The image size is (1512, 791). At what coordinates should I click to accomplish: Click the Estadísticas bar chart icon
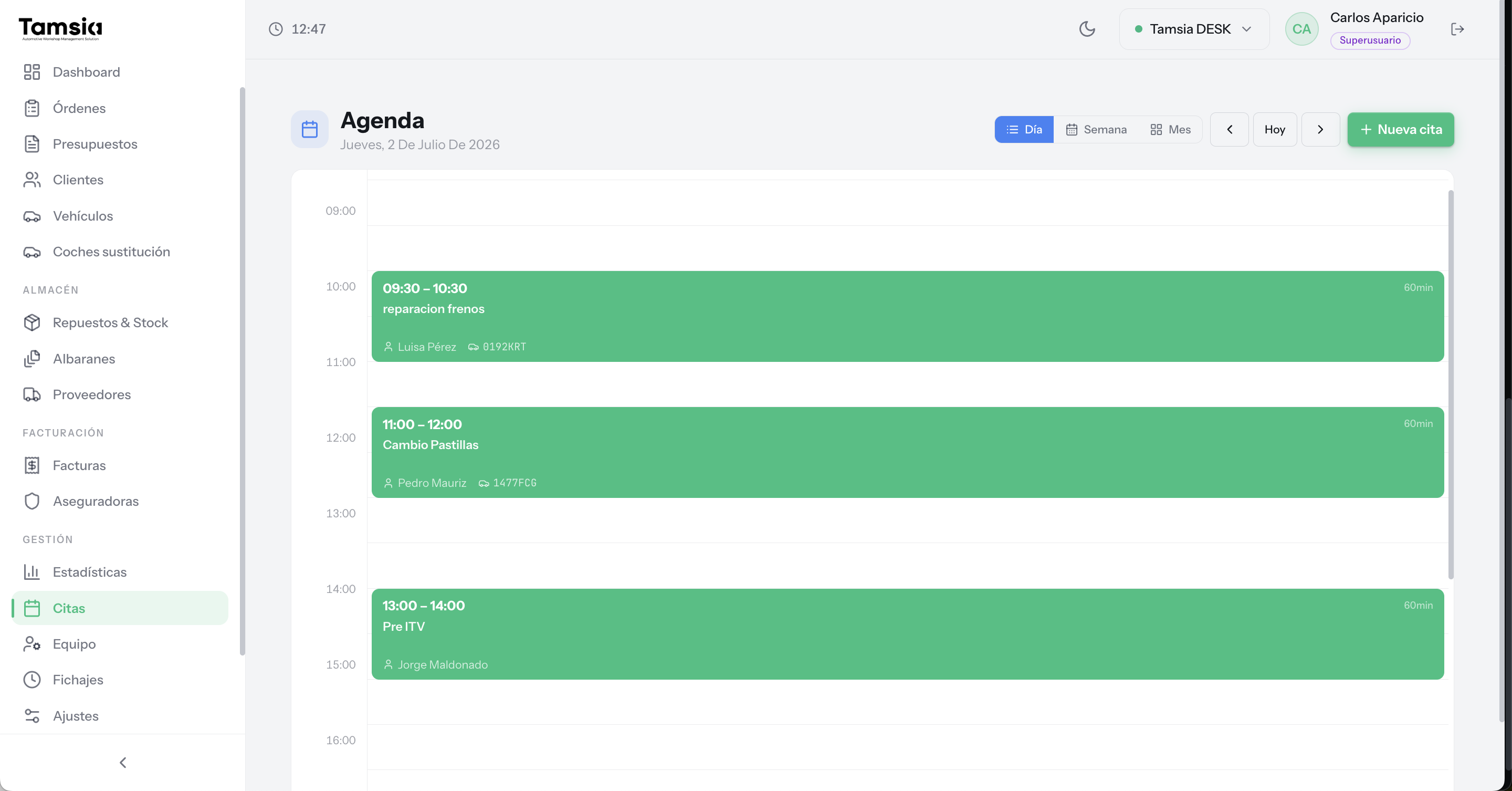(x=31, y=572)
